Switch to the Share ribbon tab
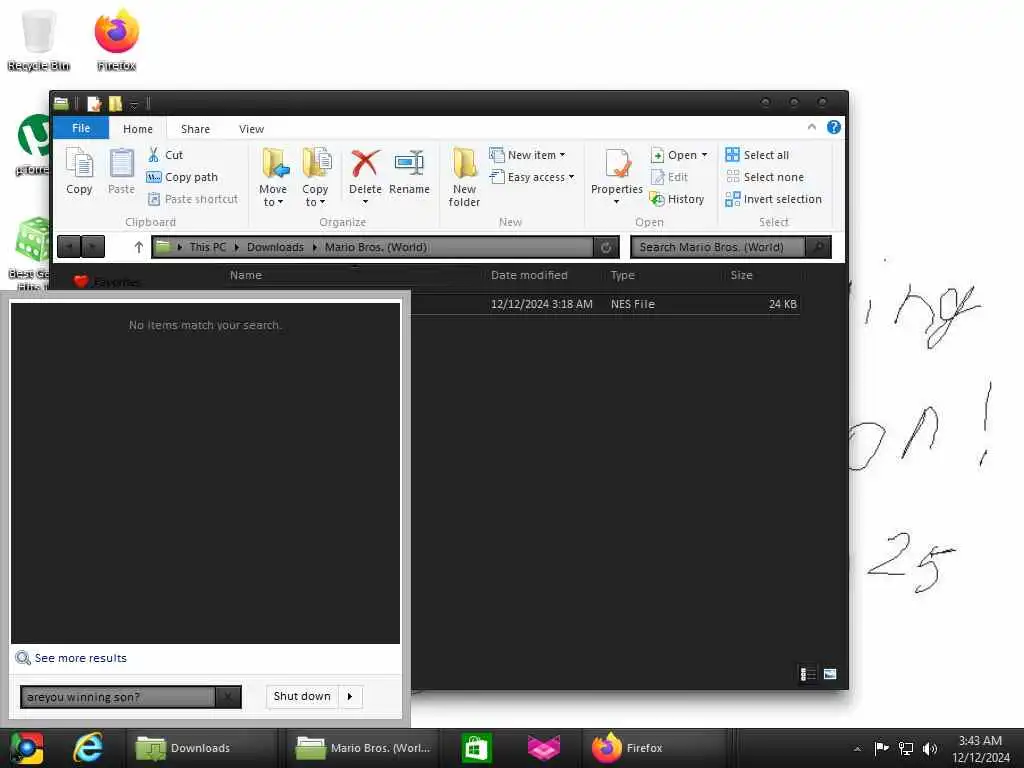Screen dimensions: 1024x768 click(x=195, y=129)
